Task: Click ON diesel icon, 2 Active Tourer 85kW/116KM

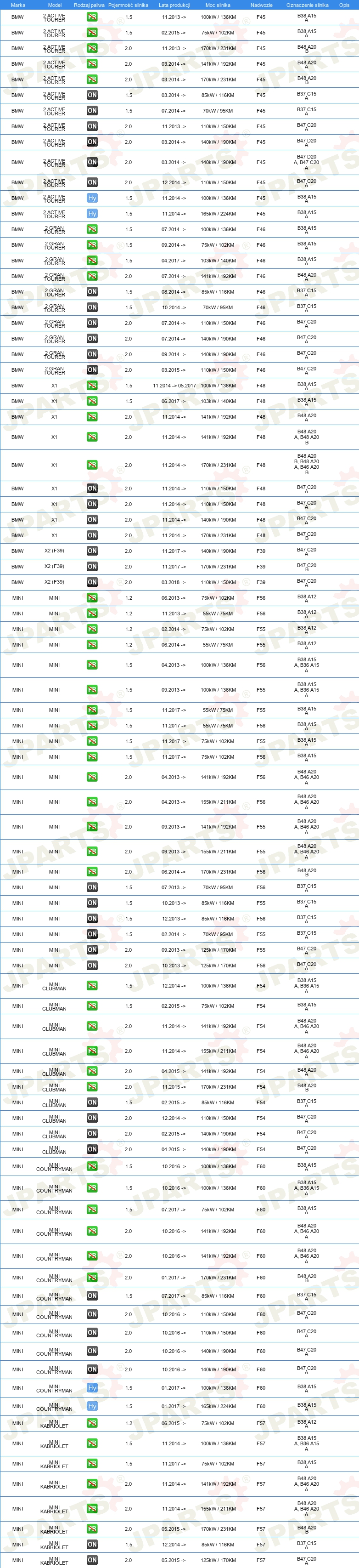Action: 92,95
